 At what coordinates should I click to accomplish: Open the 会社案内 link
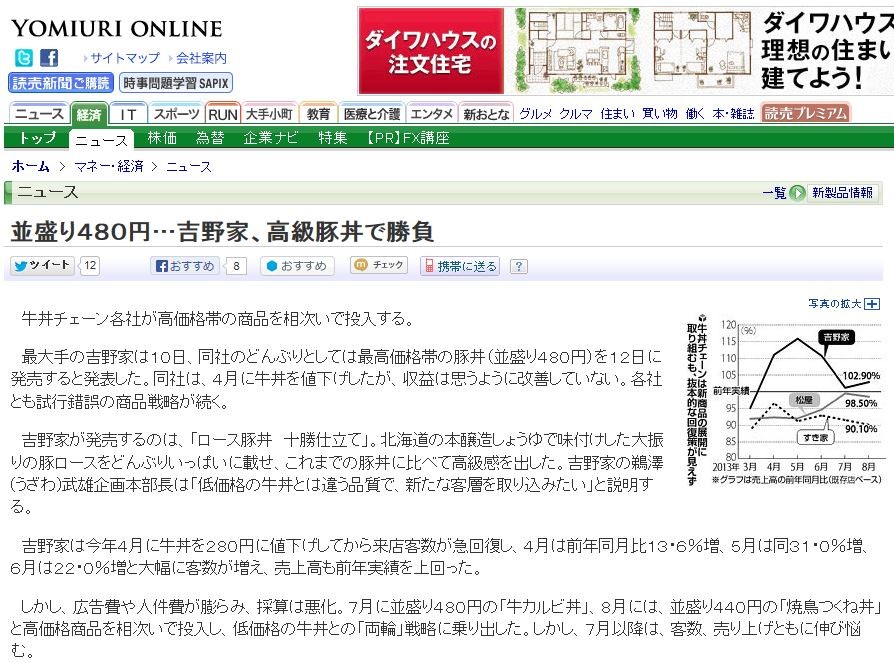[x=201, y=58]
